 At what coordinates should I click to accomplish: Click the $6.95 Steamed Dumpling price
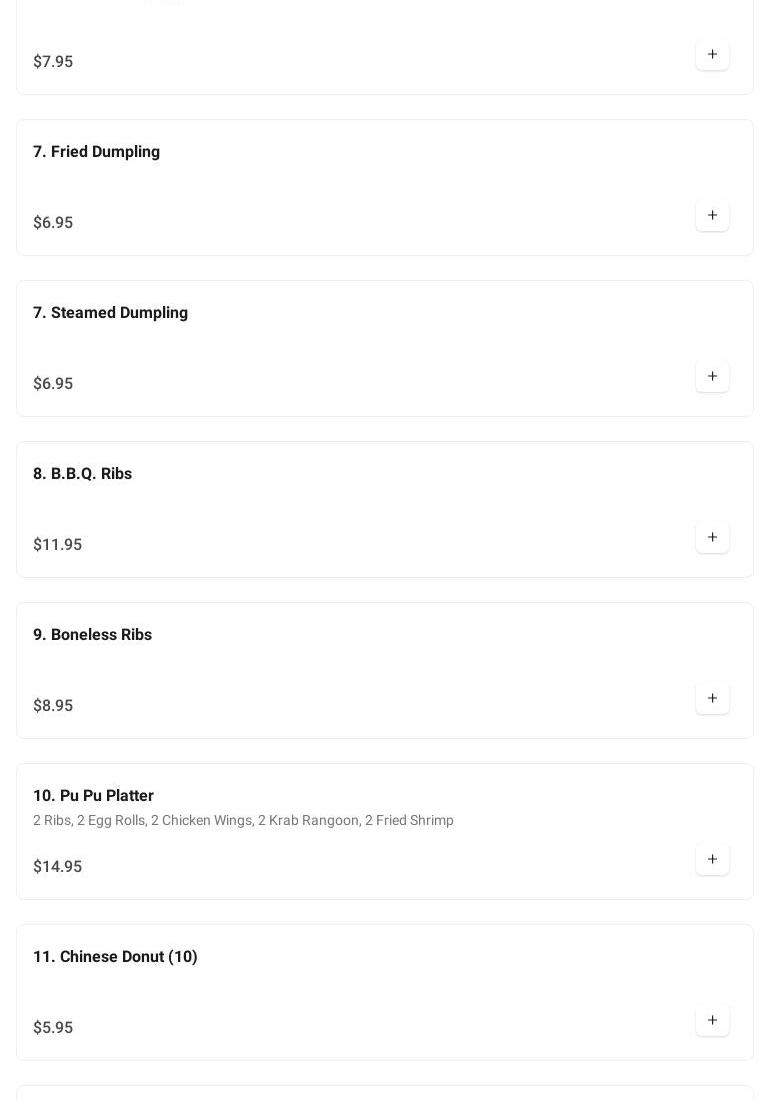pyautogui.click(x=53, y=384)
